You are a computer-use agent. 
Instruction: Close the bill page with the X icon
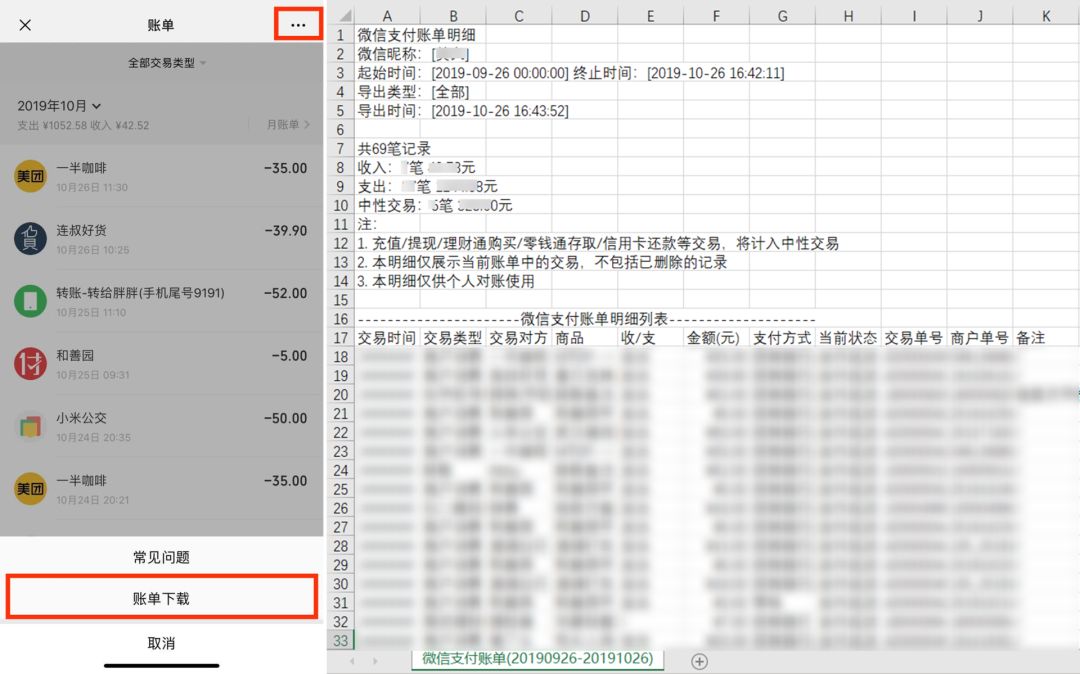[25, 25]
